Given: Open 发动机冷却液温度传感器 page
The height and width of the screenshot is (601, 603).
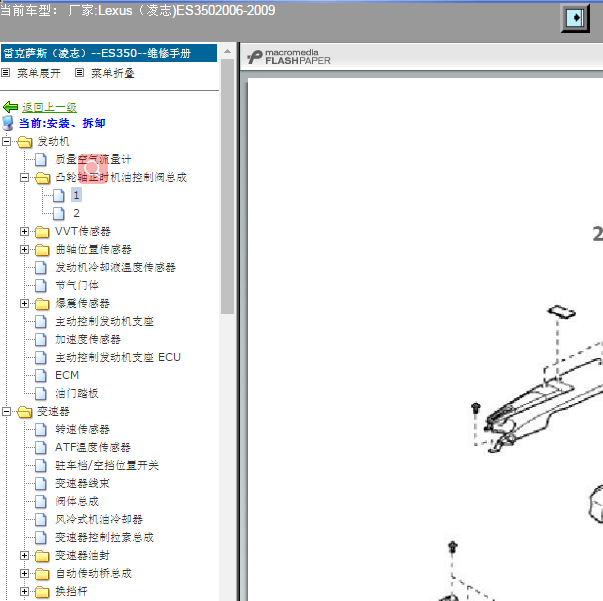Looking at the screenshot, I should pos(115,268).
